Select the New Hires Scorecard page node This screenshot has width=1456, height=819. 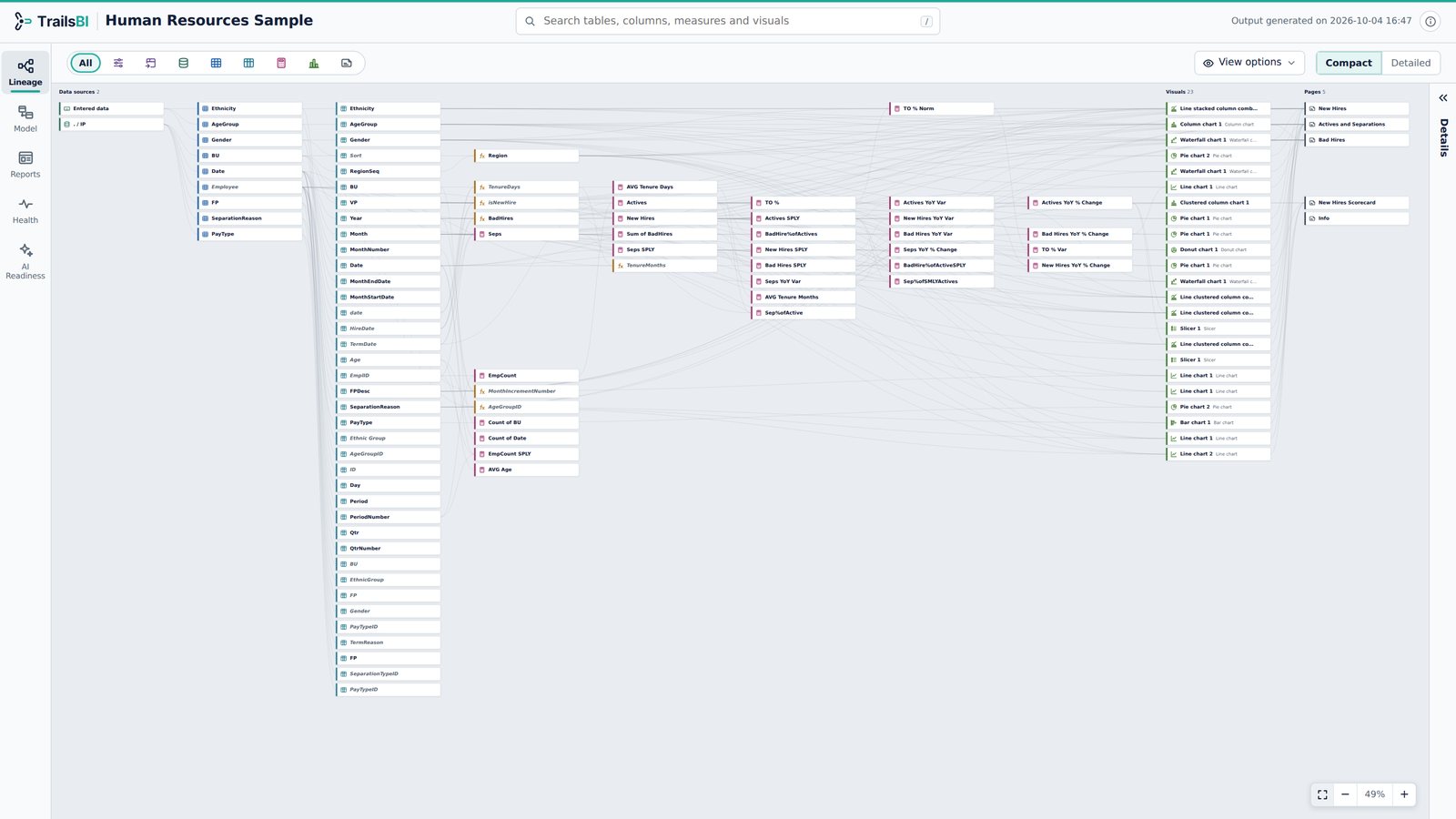[1357, 203]
